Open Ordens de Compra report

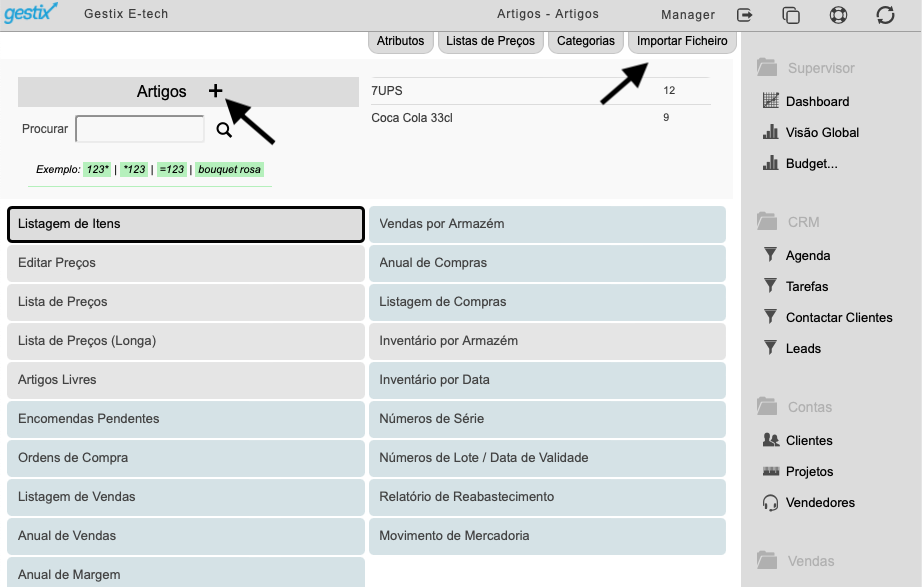tap(186, 458)
